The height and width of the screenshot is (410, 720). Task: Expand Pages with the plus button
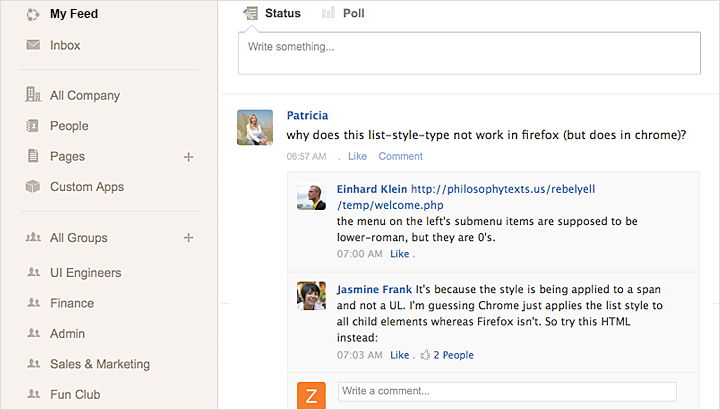(x=188, y=157)
